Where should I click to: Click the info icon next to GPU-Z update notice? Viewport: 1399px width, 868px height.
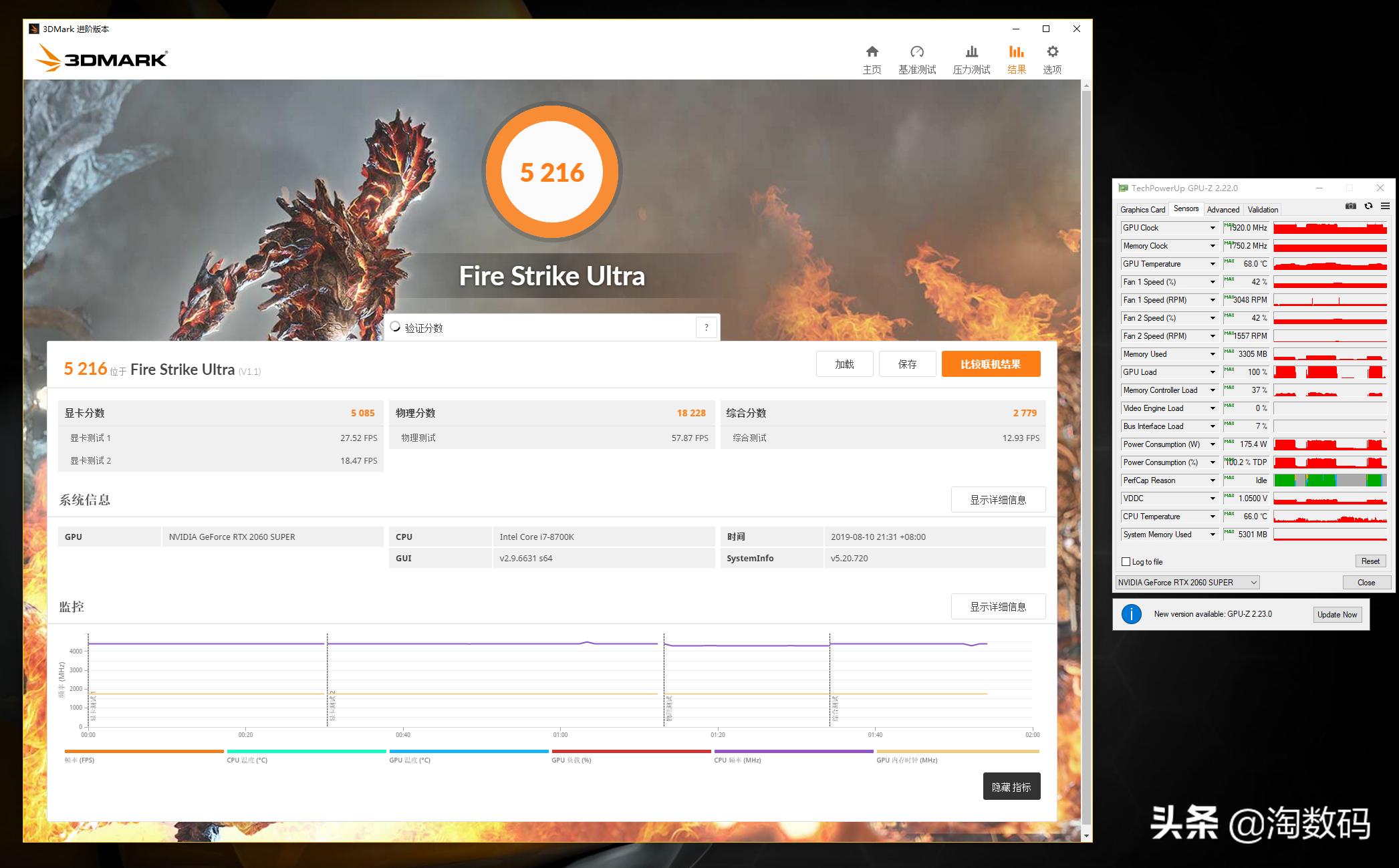pyautogui.click(x=1132, y=613)
